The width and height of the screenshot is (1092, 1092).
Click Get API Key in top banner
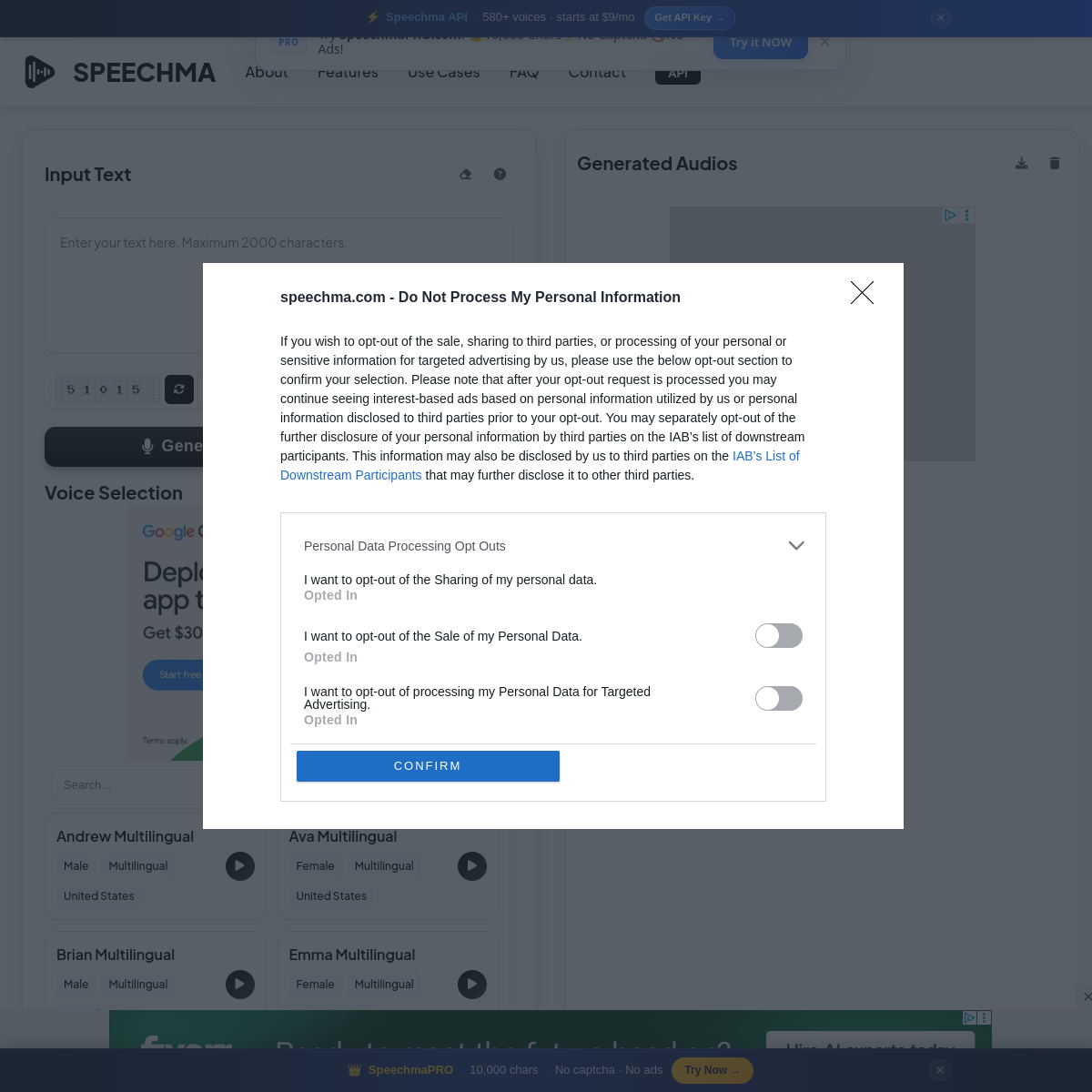(689, 17)
